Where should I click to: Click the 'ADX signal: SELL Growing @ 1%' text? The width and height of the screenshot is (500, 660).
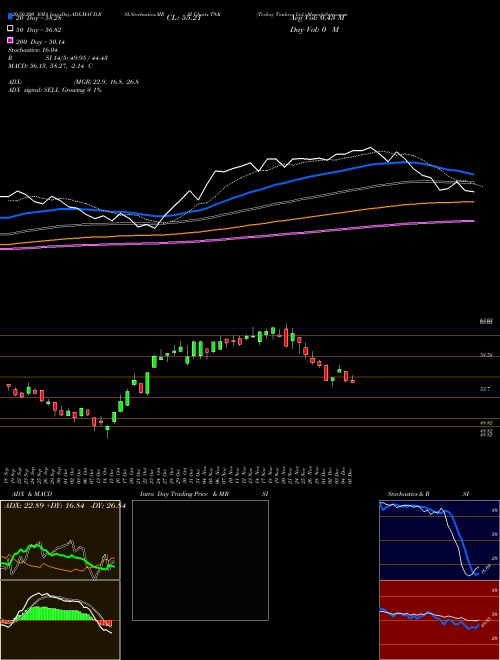pos(55,90)
